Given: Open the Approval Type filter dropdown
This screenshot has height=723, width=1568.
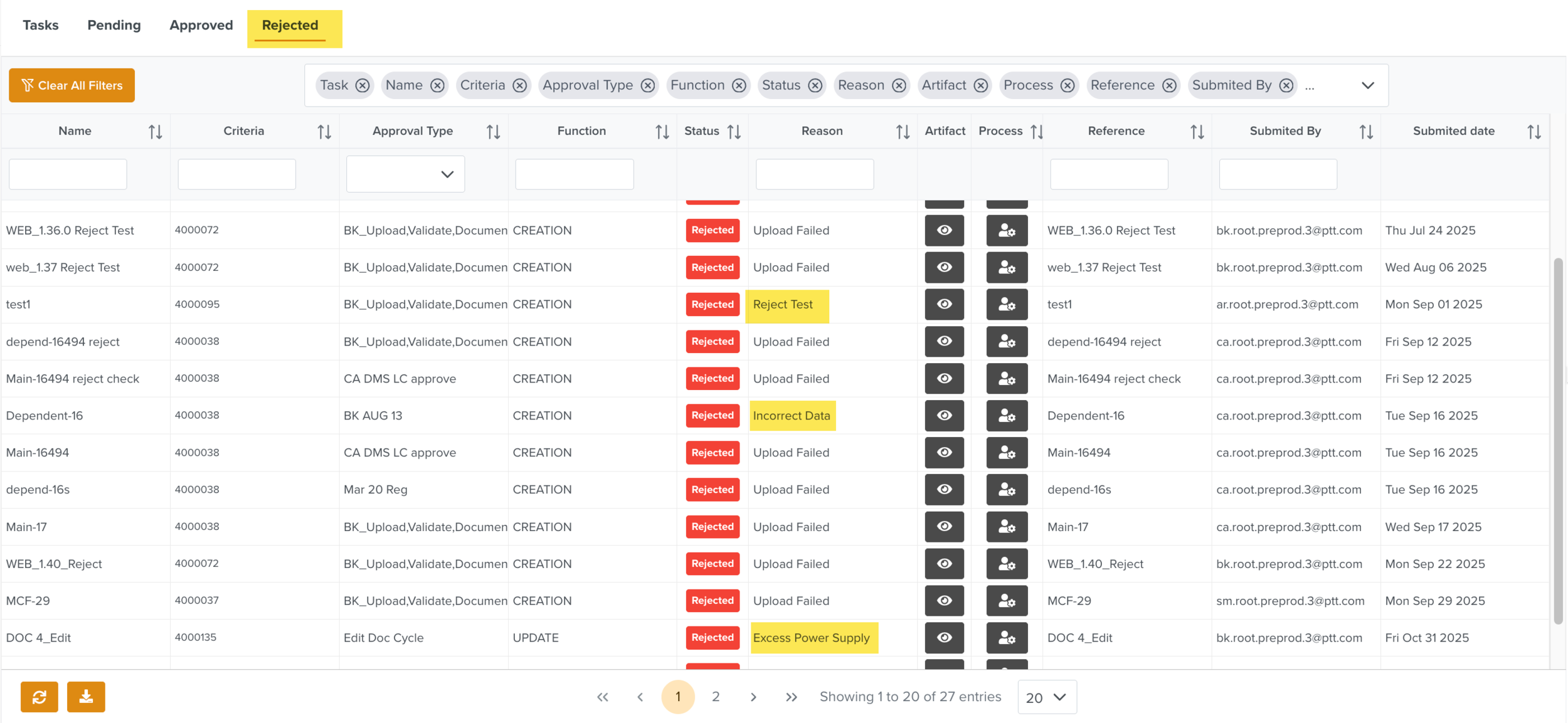Looking at the screenshot, I should click(405, 174).
